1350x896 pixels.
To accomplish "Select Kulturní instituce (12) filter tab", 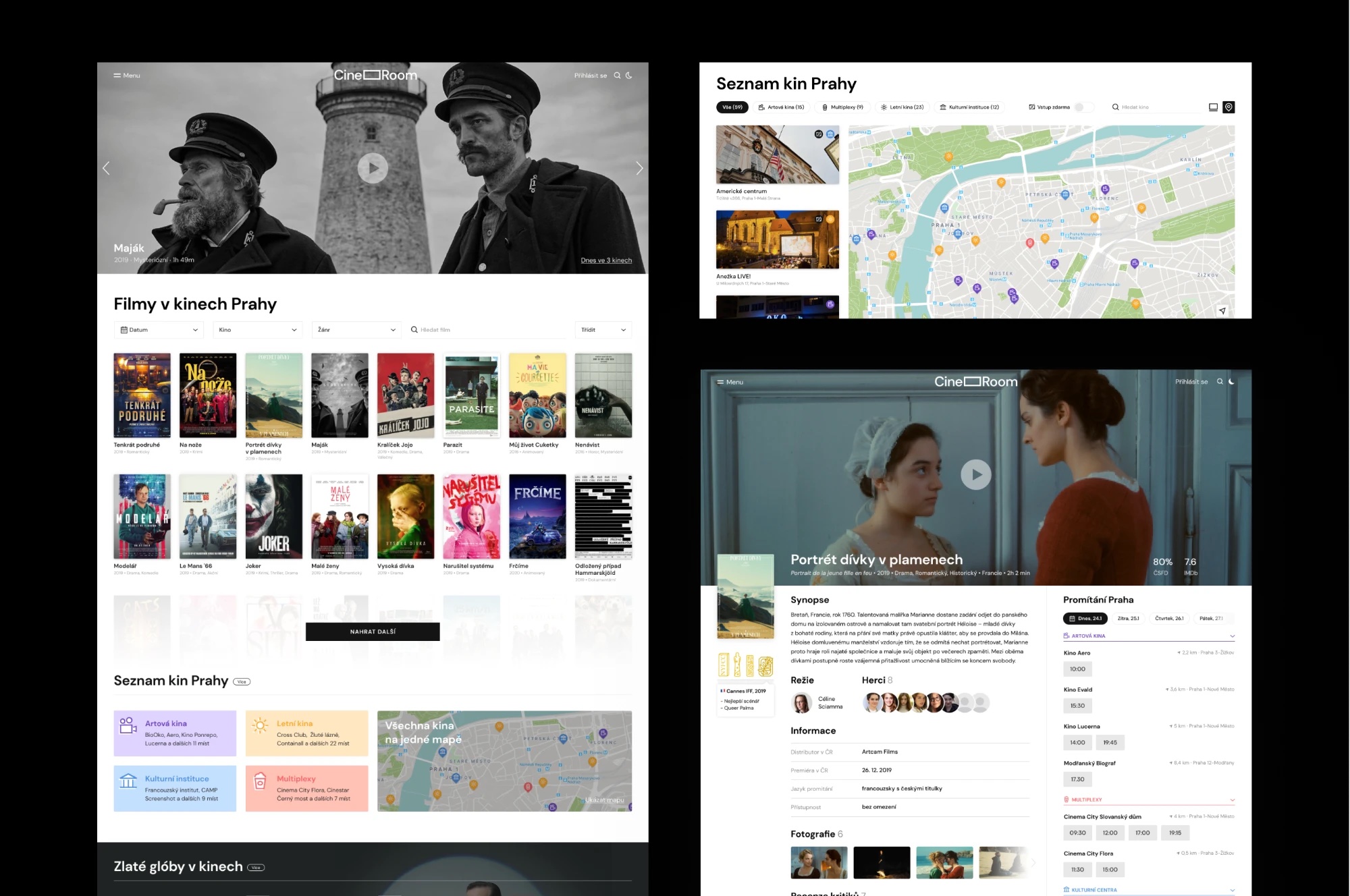I will [969, 107].
